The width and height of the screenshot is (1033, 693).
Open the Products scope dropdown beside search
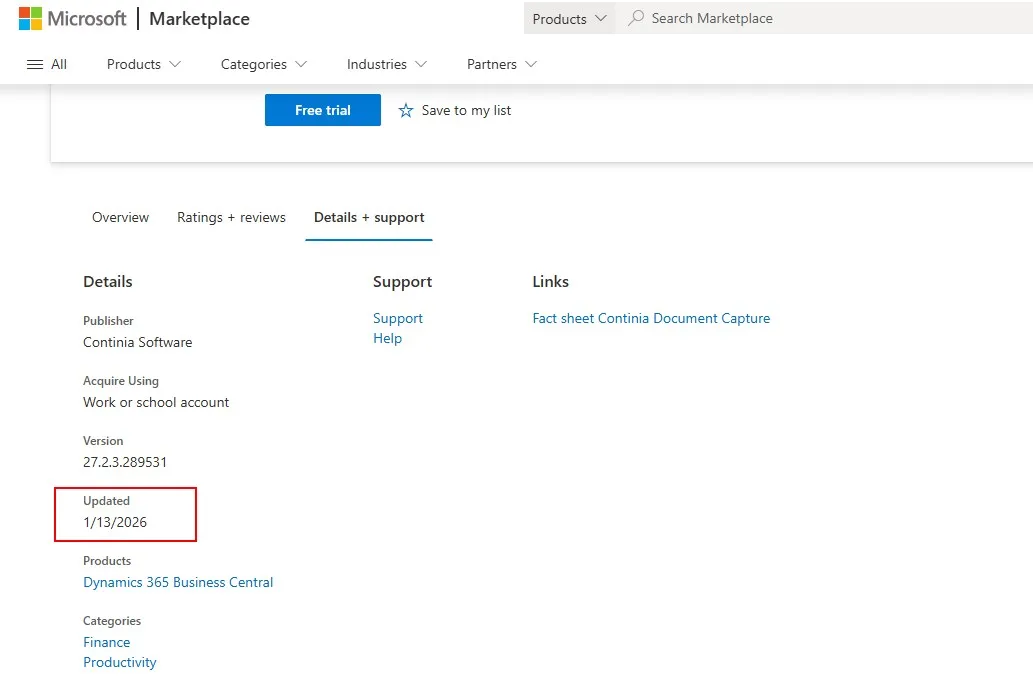tap(569, 18)
